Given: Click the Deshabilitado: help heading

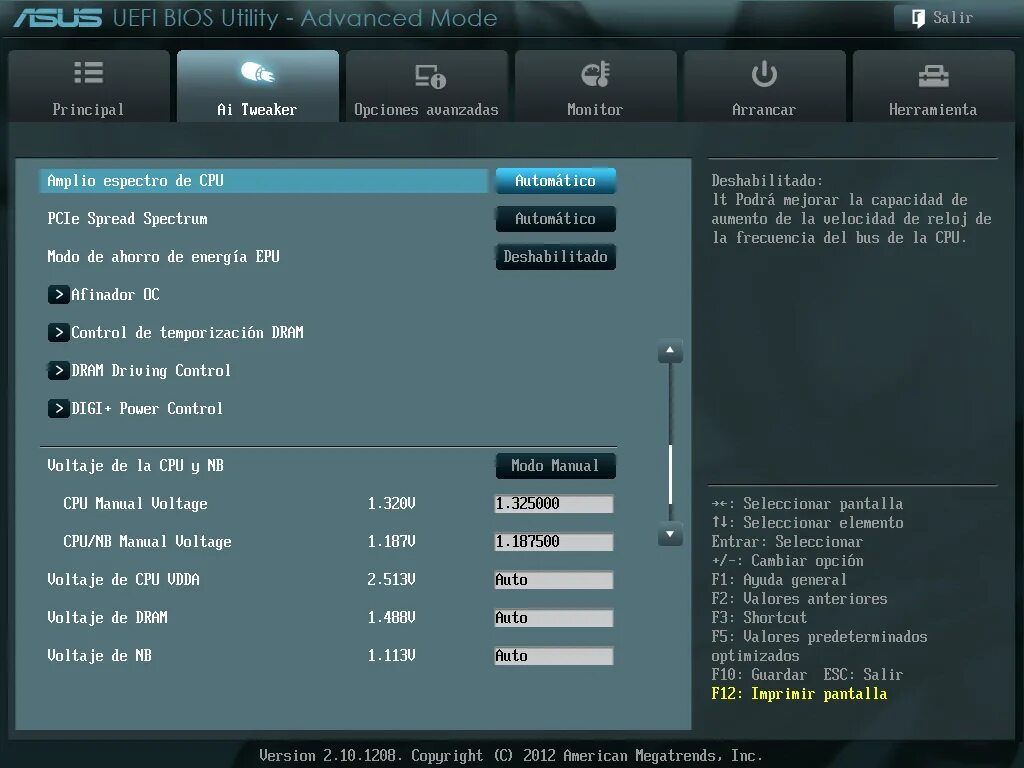Looking at the screenshot, I should [767, 181].
